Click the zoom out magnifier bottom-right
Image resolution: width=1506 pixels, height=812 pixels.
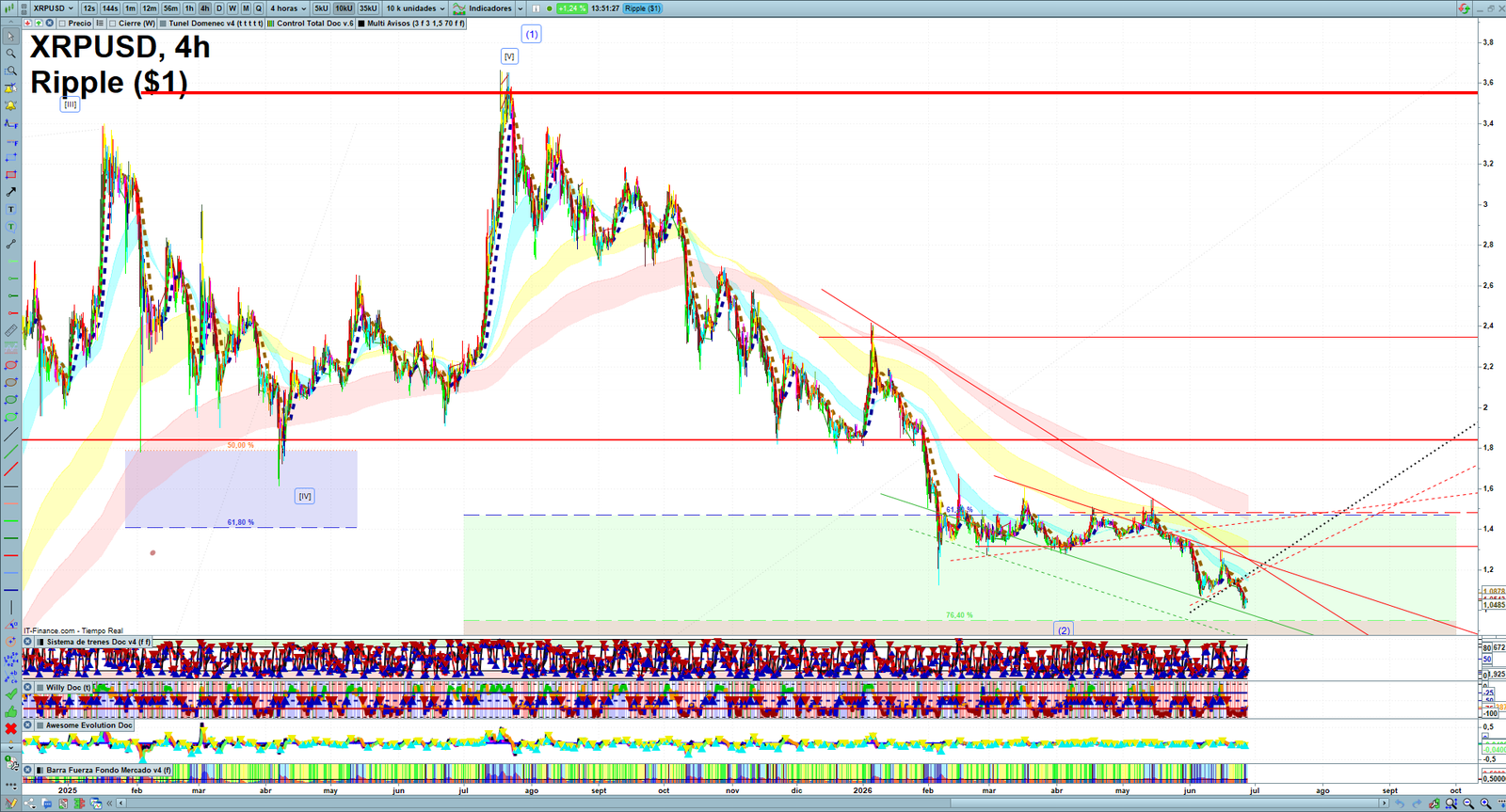[1467, 803]
